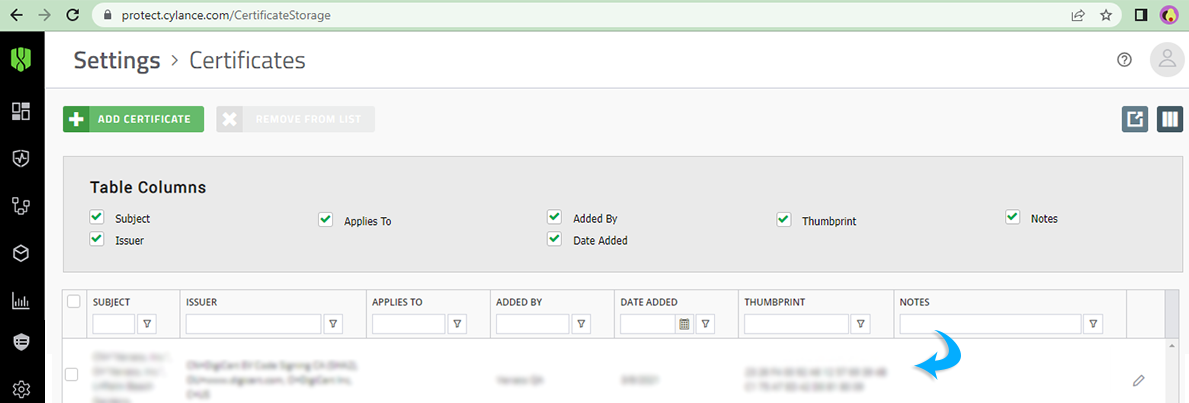This screenshot has width=1189, height=403.
Task: Sort by the Subject column header
Action: coord(111,302)
